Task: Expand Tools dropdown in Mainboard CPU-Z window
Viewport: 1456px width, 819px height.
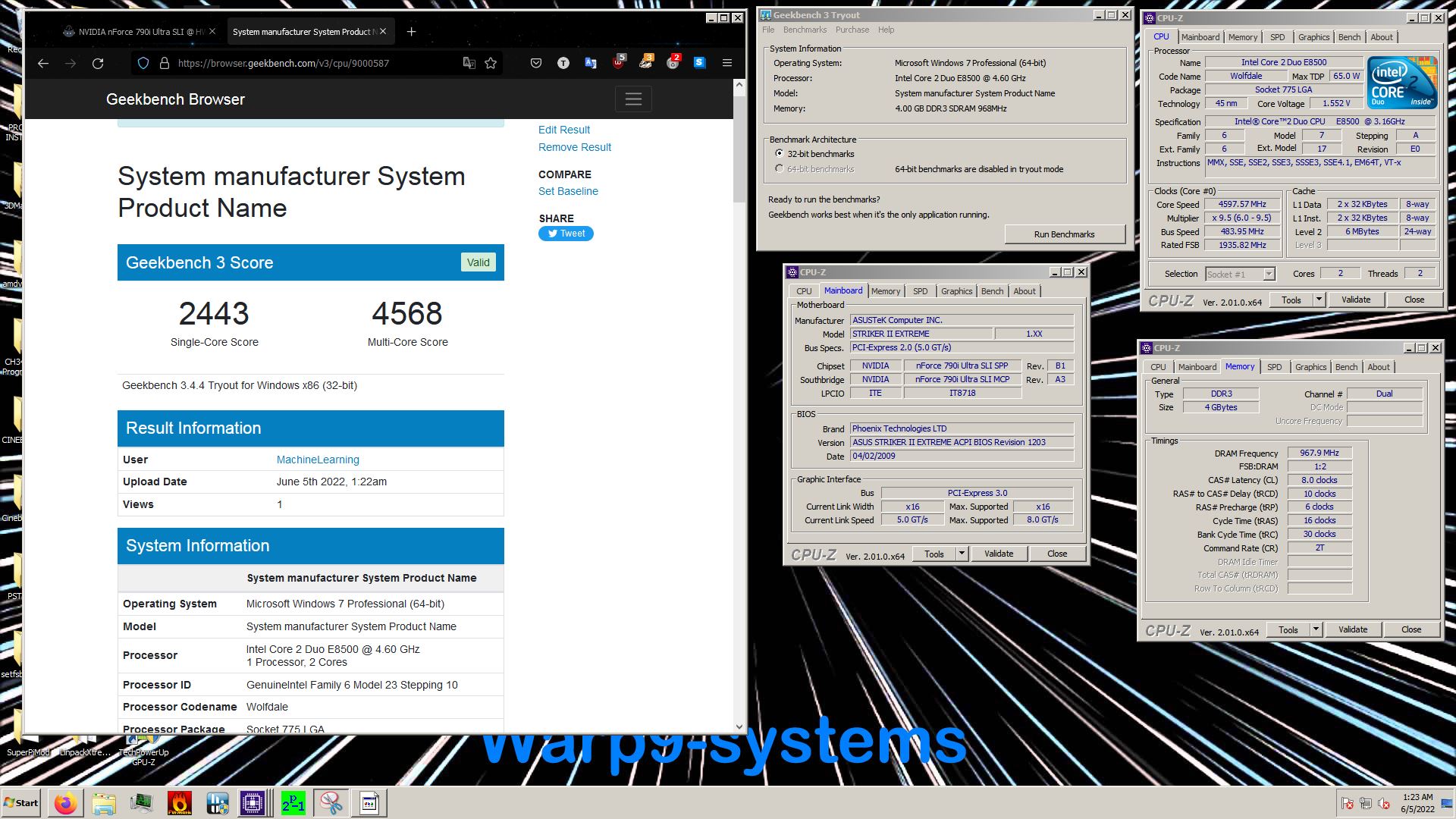Action: point(962,554)
